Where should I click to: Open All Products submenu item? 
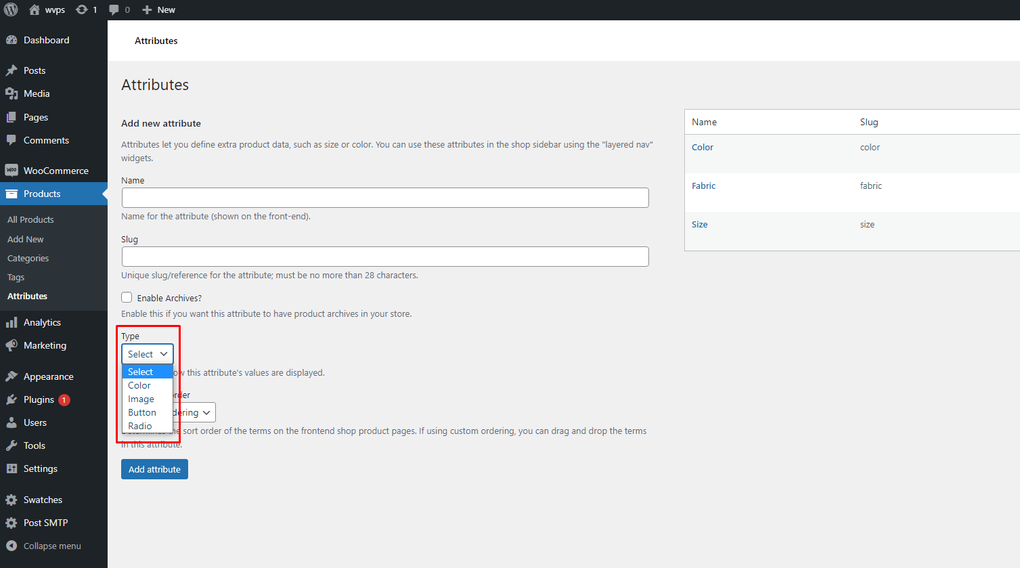(x=30, y=220)
